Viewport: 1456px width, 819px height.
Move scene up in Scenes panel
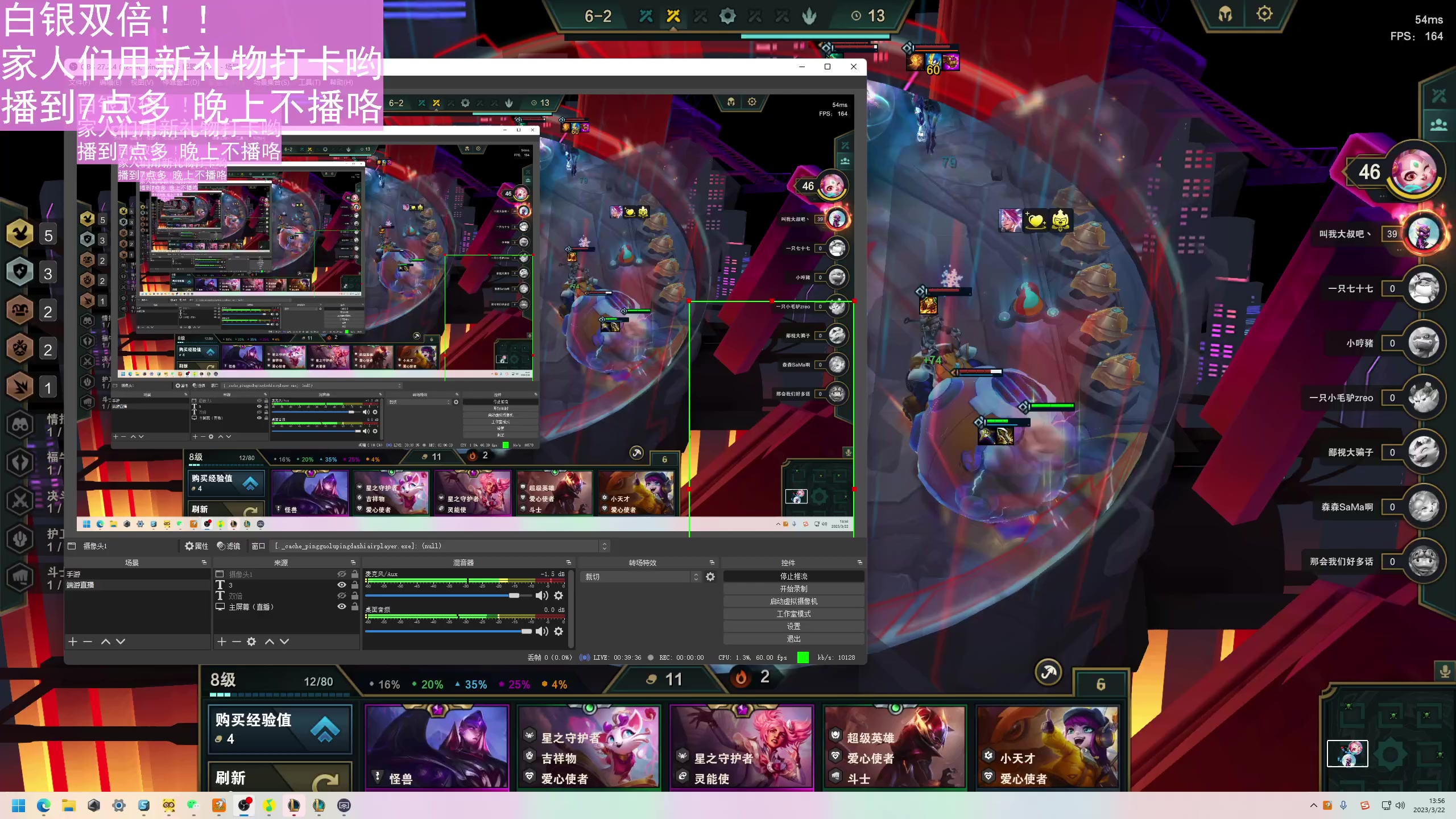106,642
